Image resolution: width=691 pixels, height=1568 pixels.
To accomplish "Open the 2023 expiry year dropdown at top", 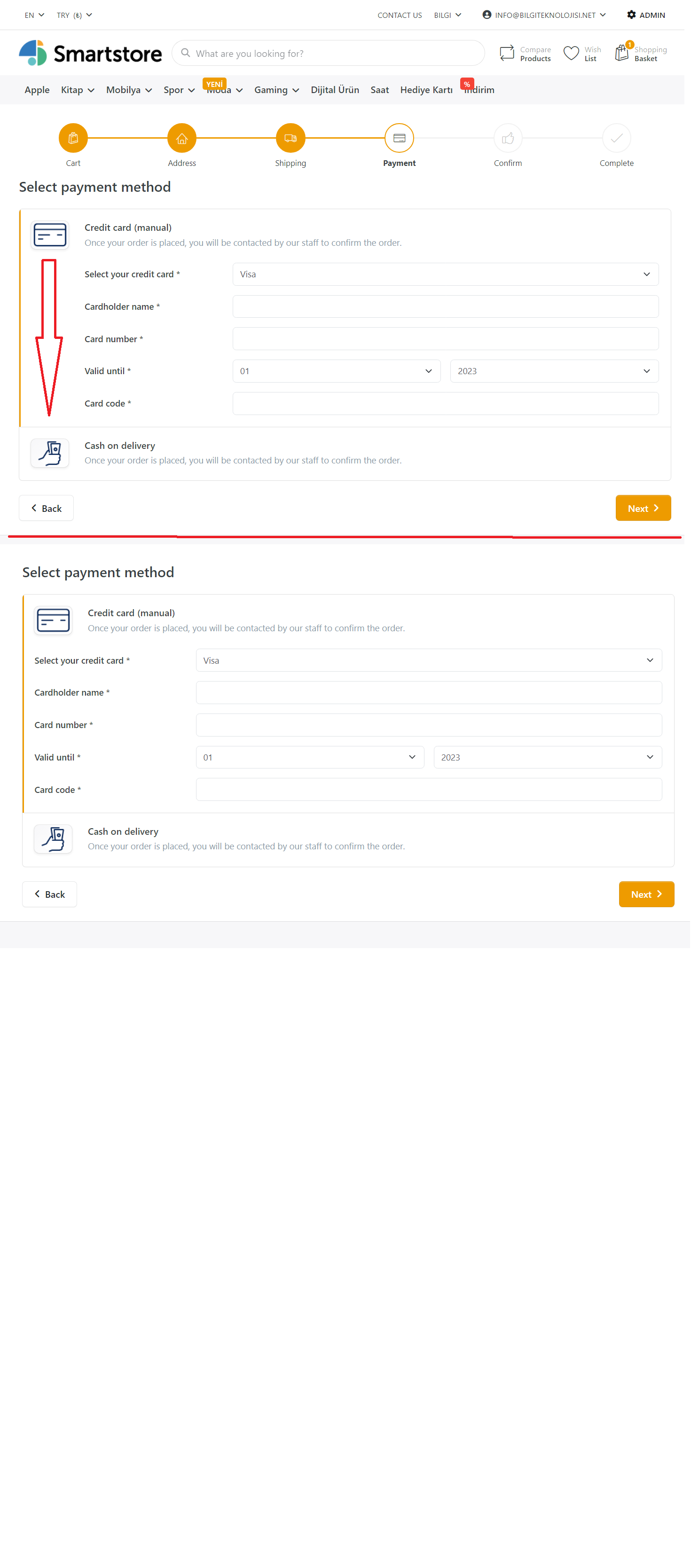I will pyautogui.click(x=554, y=371).
